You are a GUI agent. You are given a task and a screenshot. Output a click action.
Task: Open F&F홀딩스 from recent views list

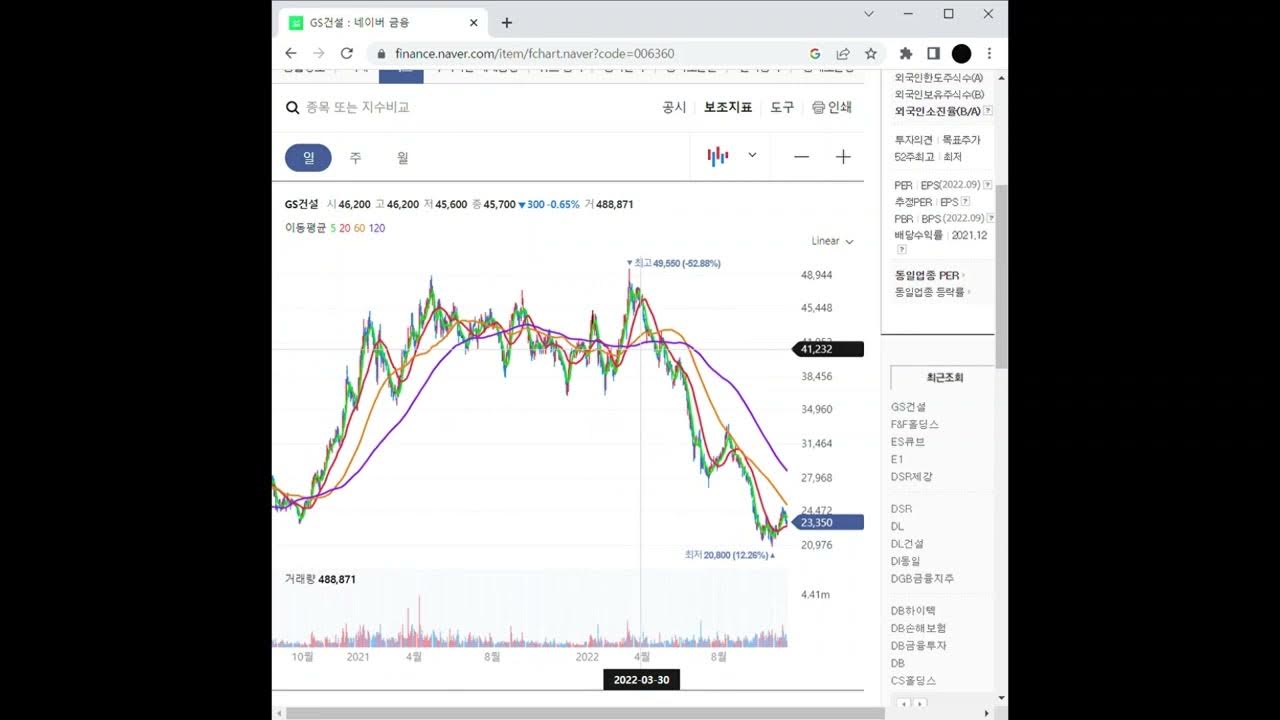[x=914, y=424]
